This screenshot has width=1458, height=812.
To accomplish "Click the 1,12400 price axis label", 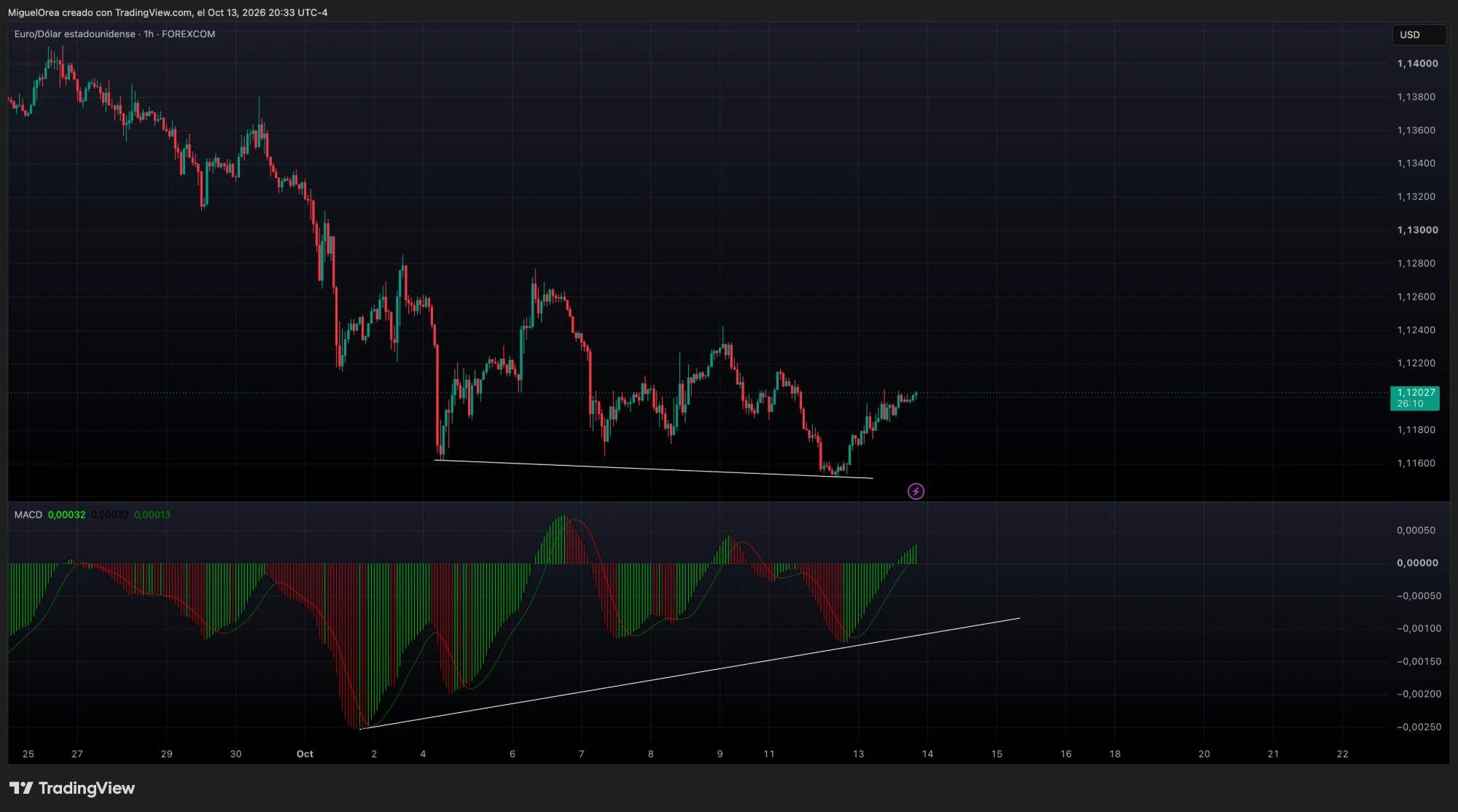I will [1416, 329].
